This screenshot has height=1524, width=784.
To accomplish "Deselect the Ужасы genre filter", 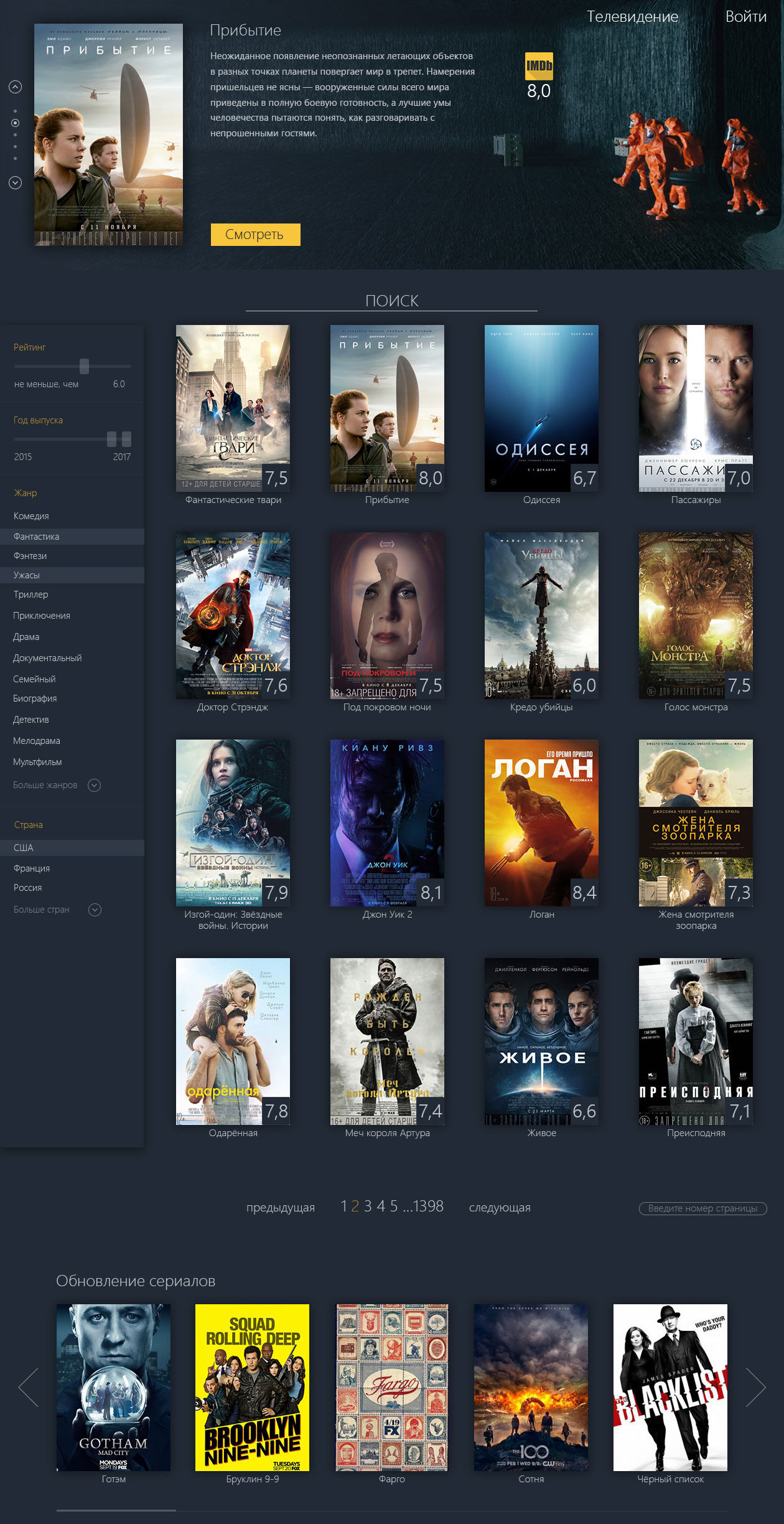I will click(x=72, y=575).
